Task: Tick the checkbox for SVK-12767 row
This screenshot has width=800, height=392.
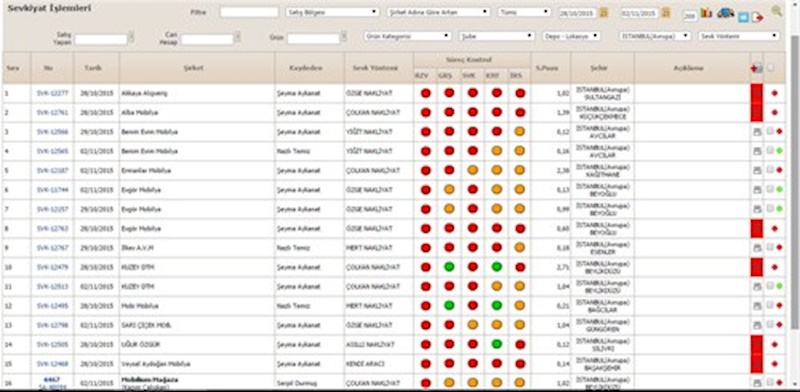Action: point(770,247)
